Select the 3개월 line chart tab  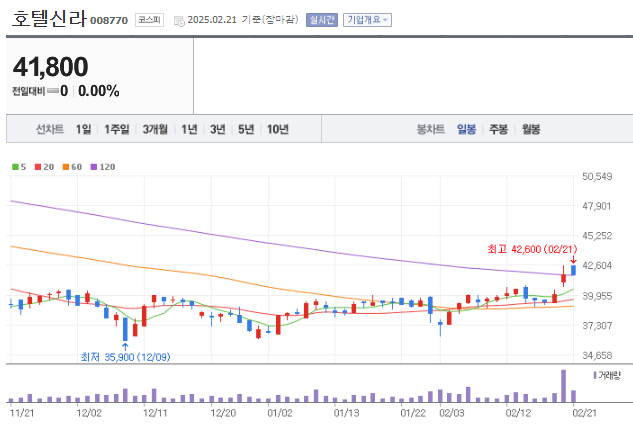(x=155, y=129)
